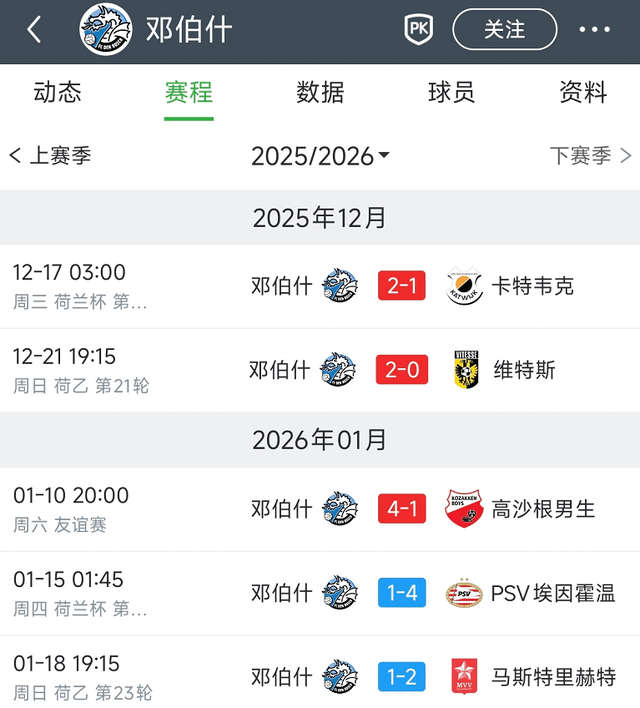The image size is (640, 708).
Task: Expand the 2025/2026 season dropdown
Action: pos(320,156)
